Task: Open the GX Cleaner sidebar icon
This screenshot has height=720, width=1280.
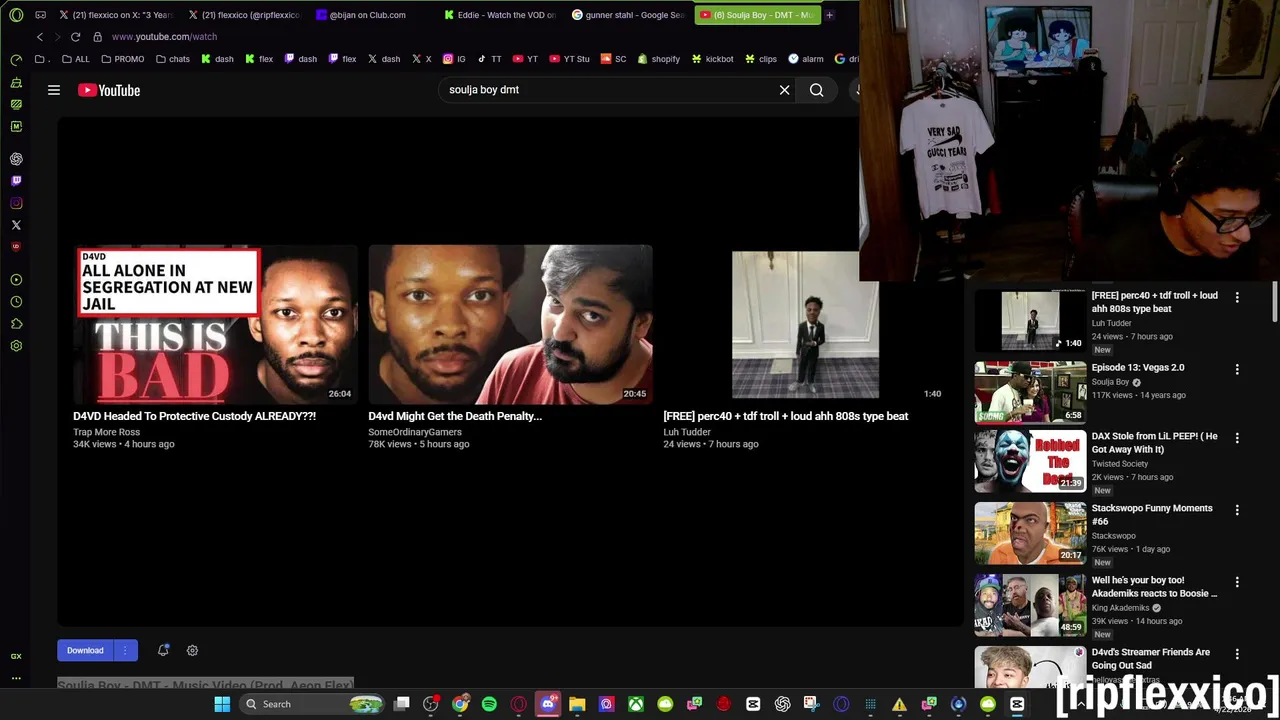Action: pyautogui.click(x=16, y=82)
